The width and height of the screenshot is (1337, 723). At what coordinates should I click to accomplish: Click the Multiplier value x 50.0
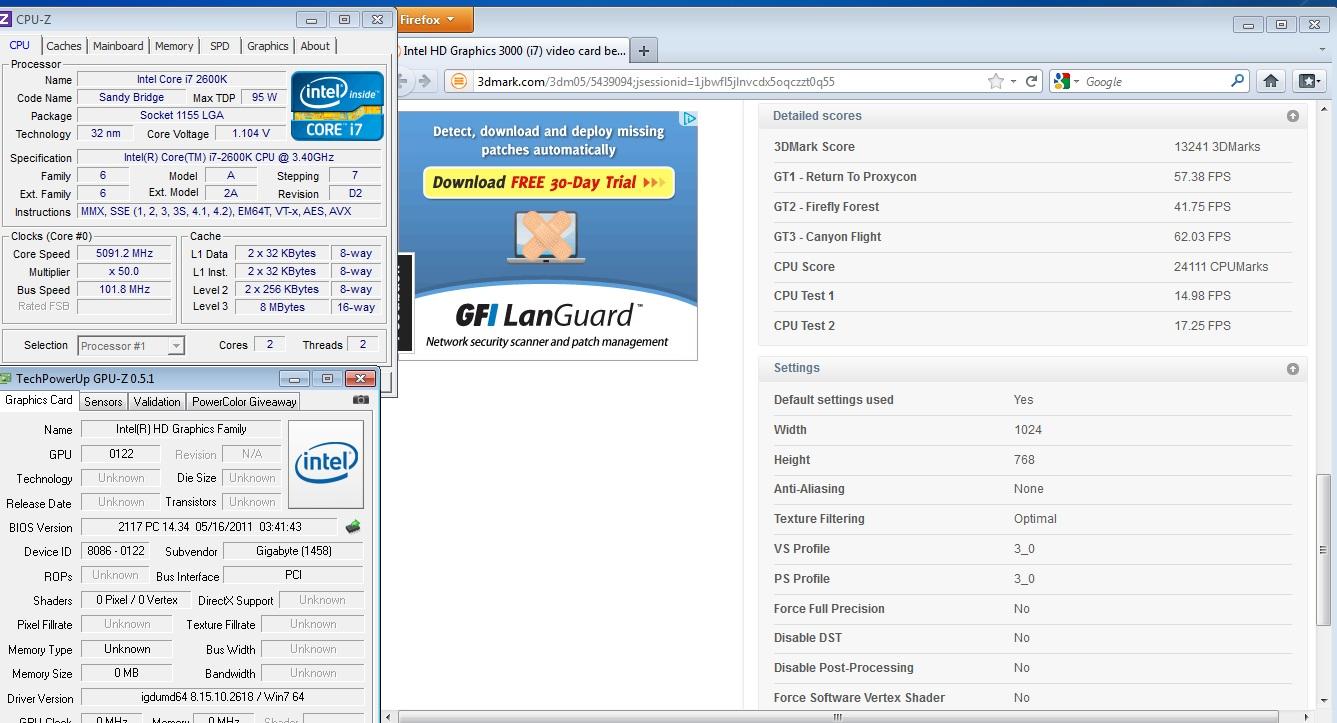(x=125, y=272)
